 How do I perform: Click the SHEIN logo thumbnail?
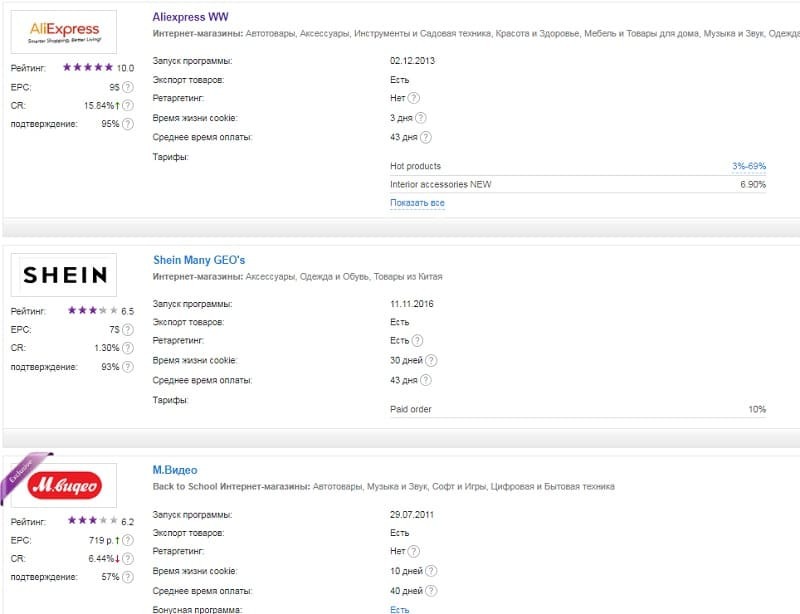[x=63, y=275]
